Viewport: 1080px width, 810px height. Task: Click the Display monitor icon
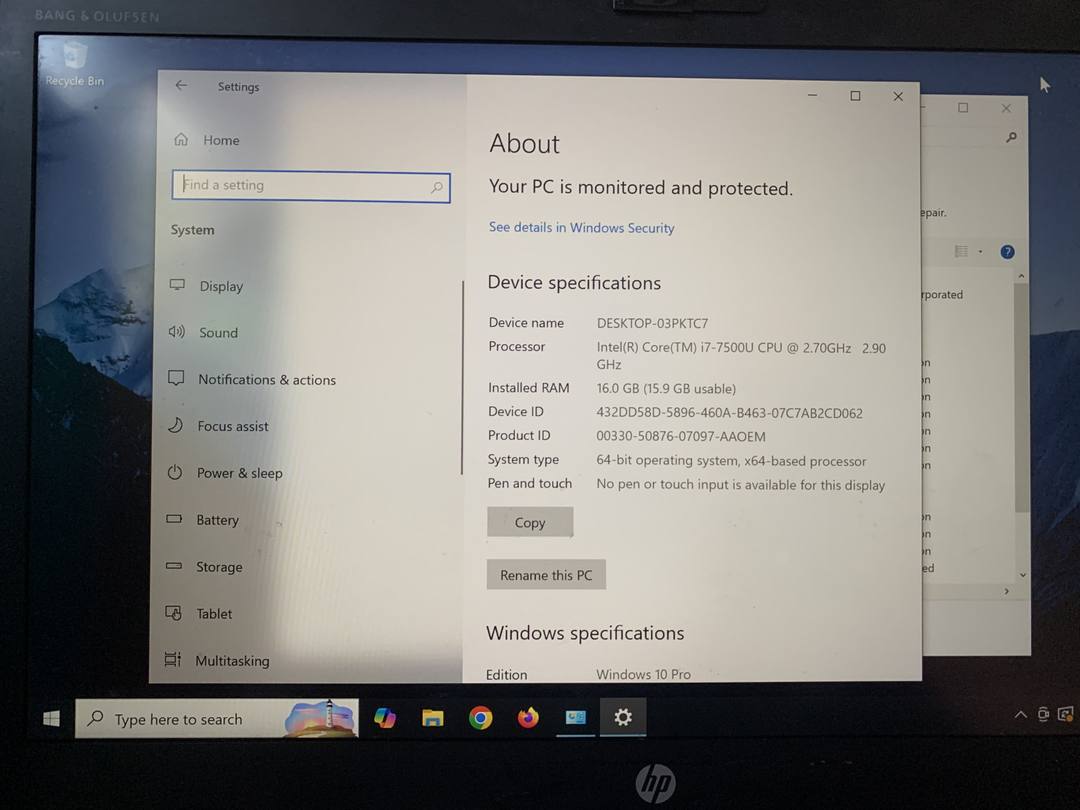click(177, 284)
